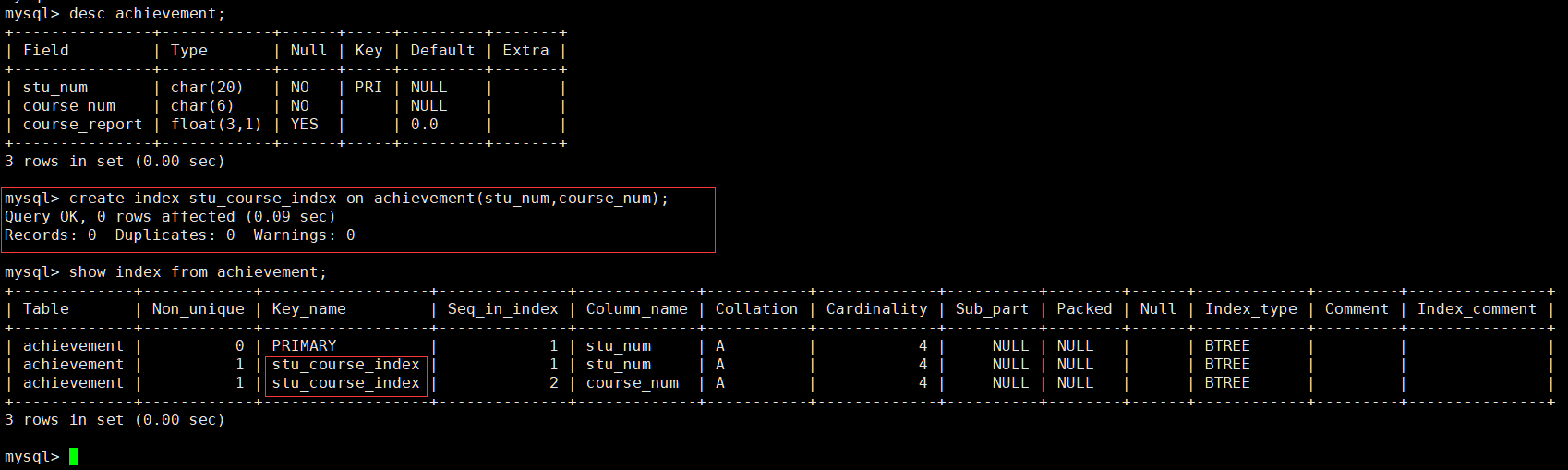Click the last '3 rows in set (0.00 sec)' line
1568x470 pixels.
tap(115, 419)
